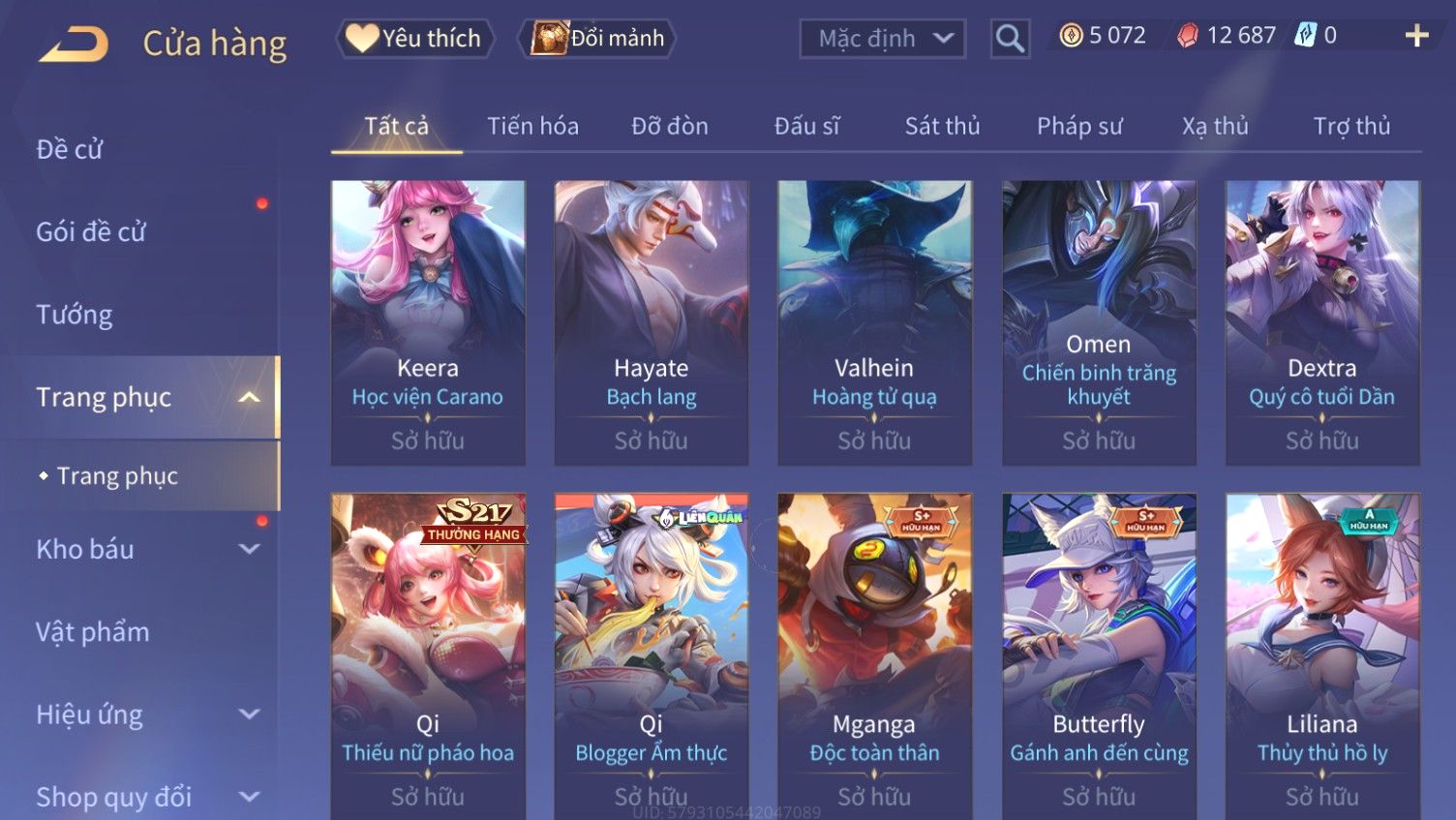Click the plus icon to add currency
This screenshot has height=820, width=1456.
(1416, 36)
